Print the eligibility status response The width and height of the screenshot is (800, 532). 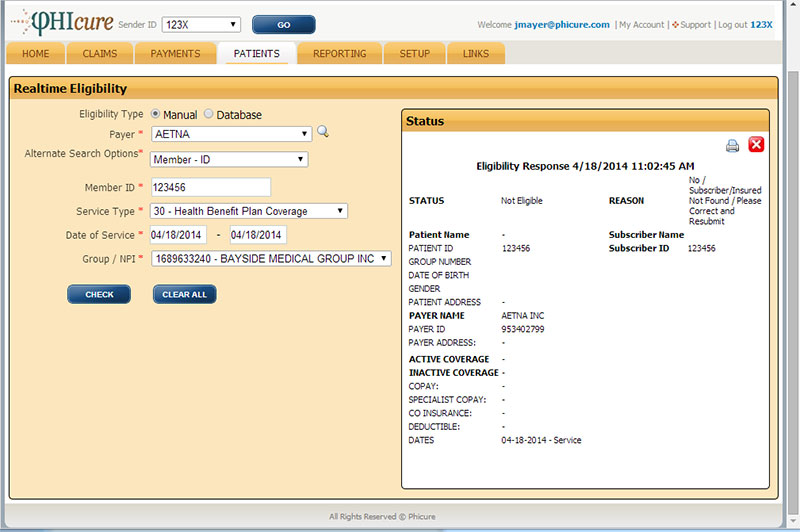tap(732, 146)
